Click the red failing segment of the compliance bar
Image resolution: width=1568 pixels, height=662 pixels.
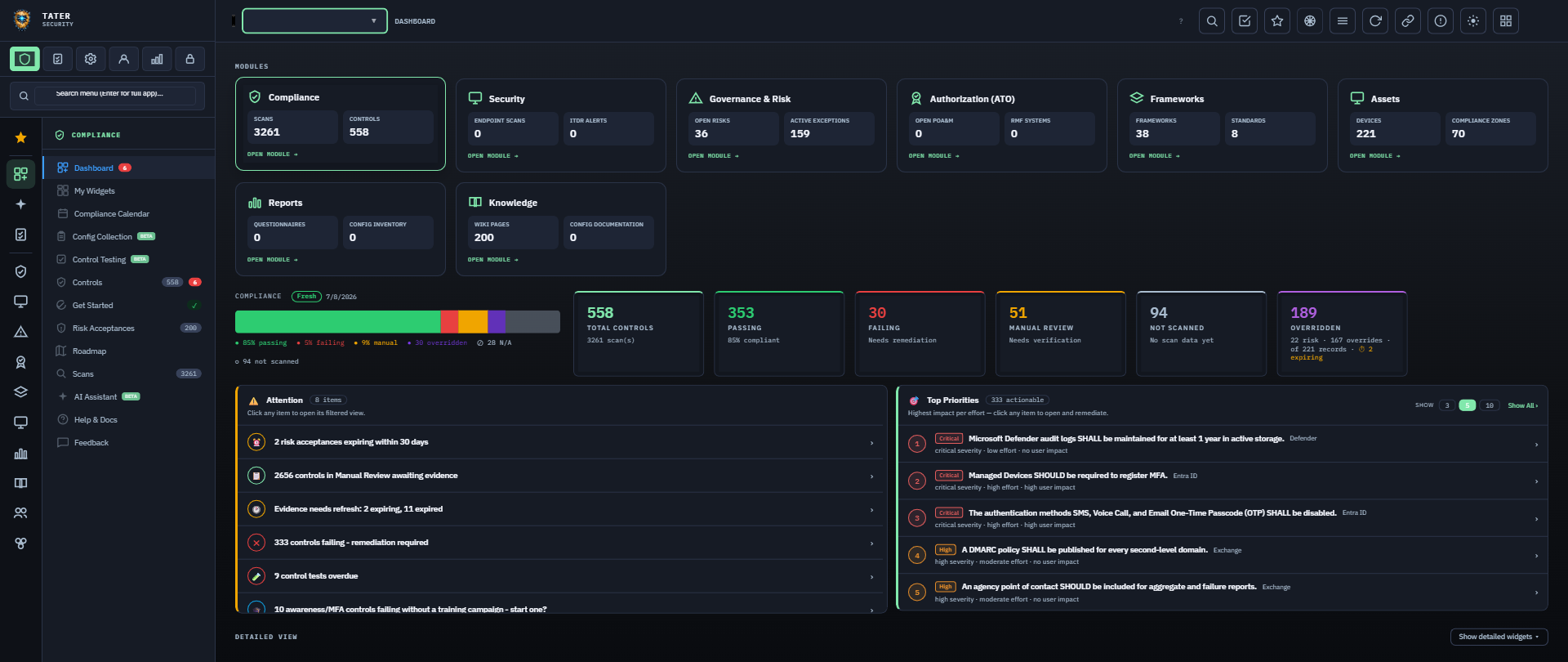pos(449,321)
